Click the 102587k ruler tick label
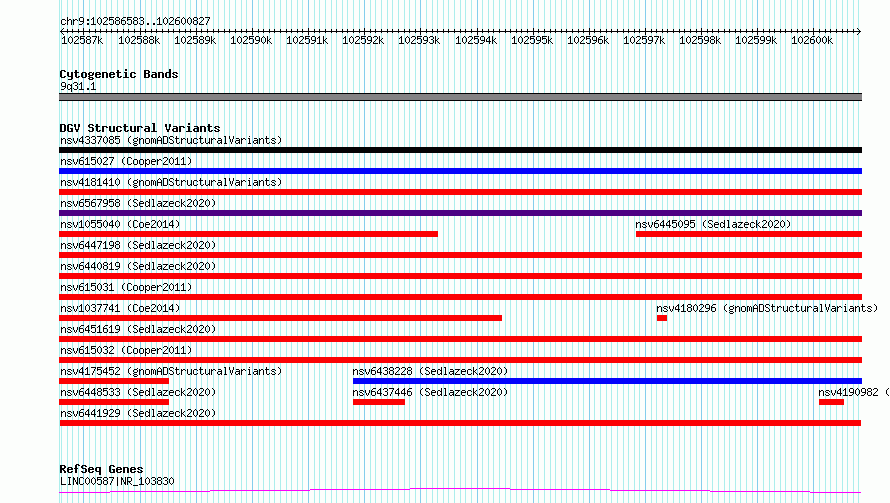890x503 pixels. pyautogui.click(x=82, y=40)
